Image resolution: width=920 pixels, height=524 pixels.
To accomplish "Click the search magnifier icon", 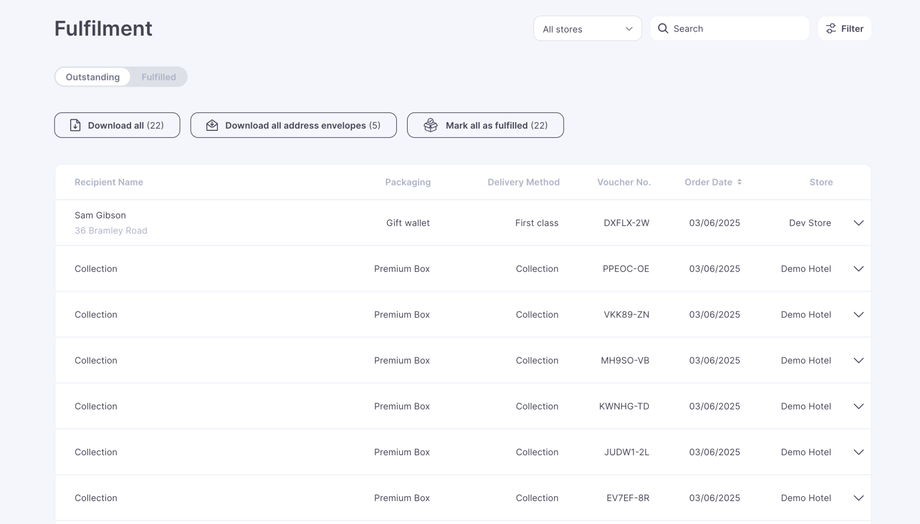I will point(663,29).
